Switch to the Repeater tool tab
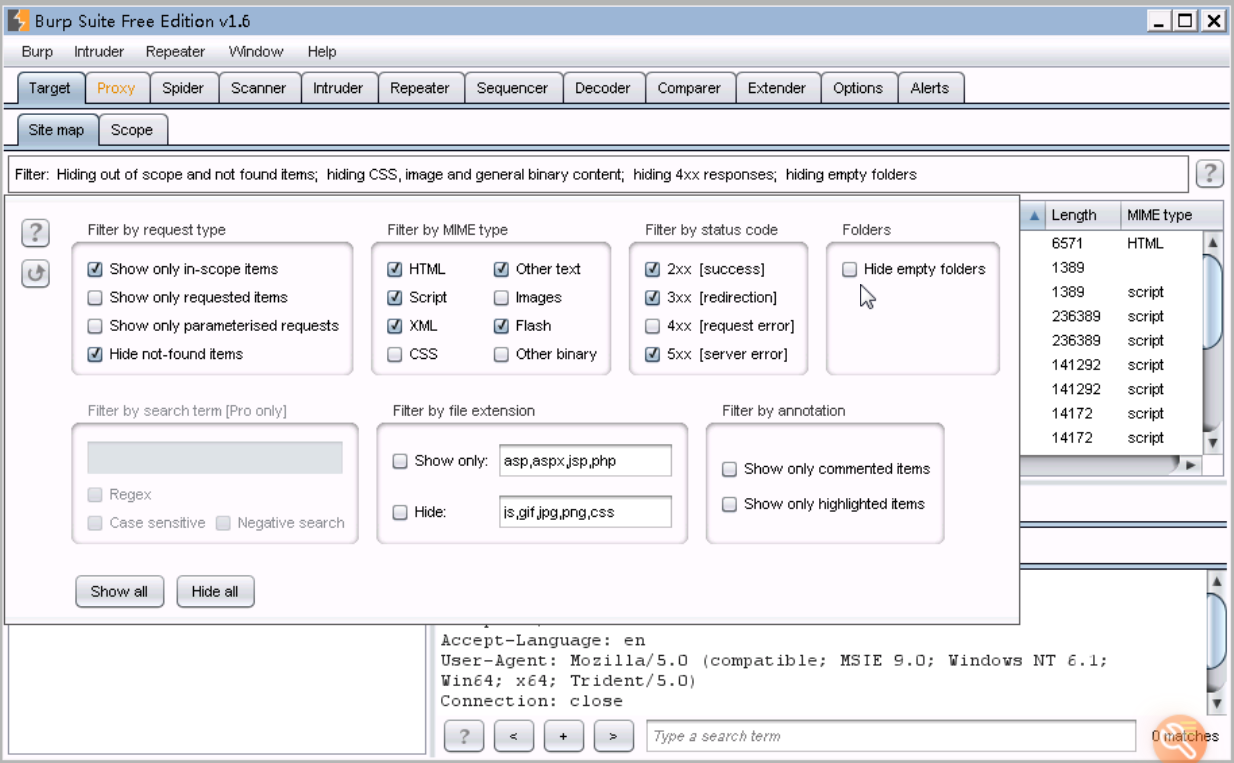1234x763 pixels. click(420, 88)
